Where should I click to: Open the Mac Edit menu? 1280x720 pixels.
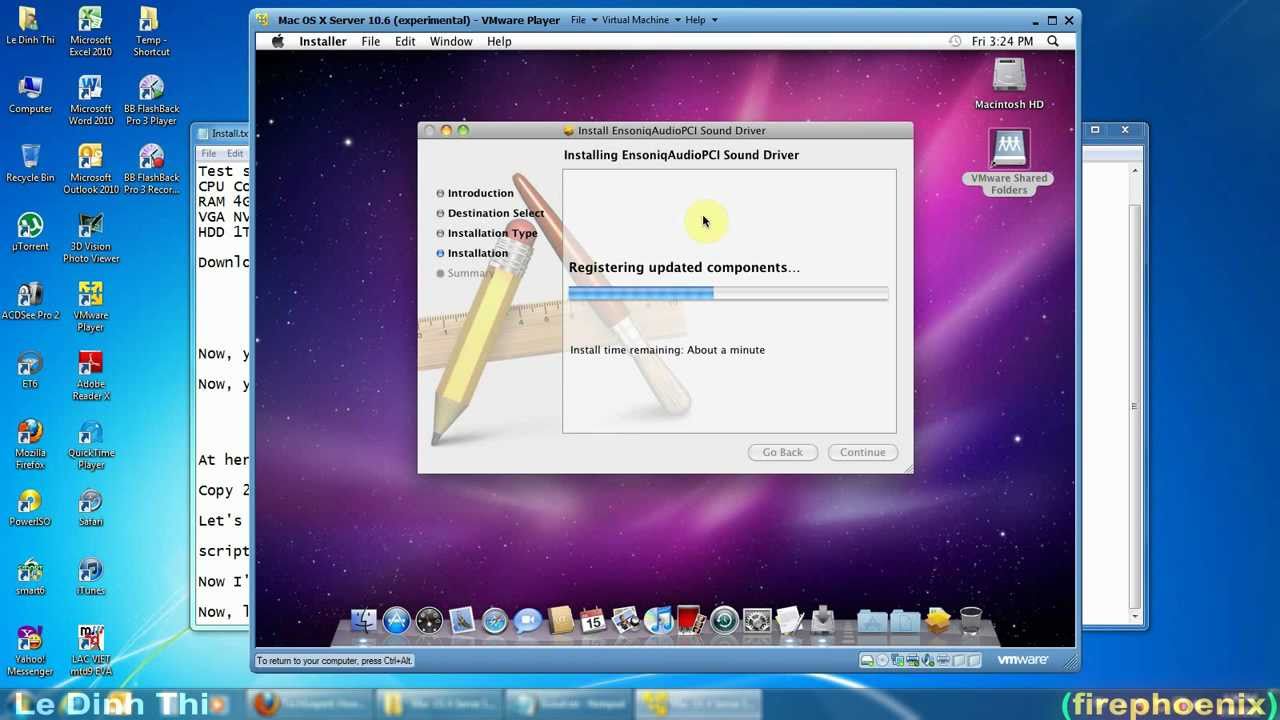(x=405, y=41)
